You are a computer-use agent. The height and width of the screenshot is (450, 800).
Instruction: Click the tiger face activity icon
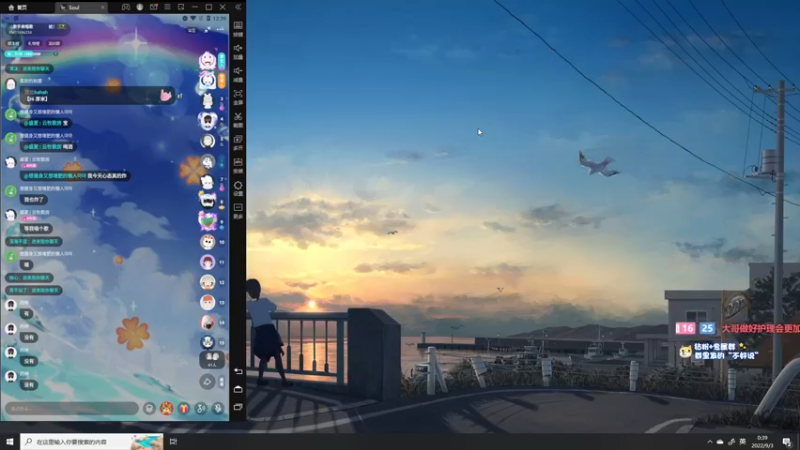point(166,408)
